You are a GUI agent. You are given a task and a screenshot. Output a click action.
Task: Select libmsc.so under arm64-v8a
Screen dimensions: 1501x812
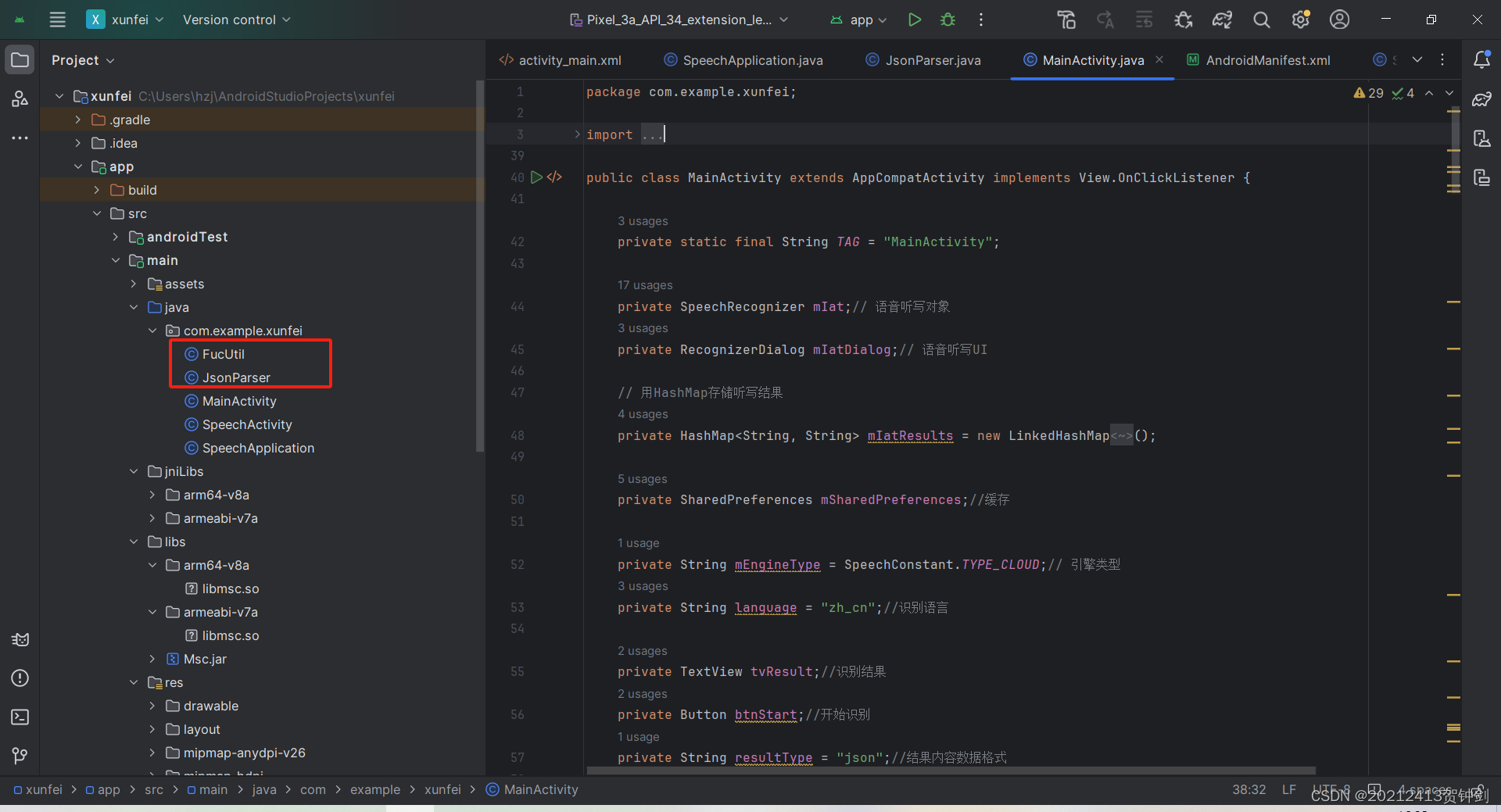[222, 588]
